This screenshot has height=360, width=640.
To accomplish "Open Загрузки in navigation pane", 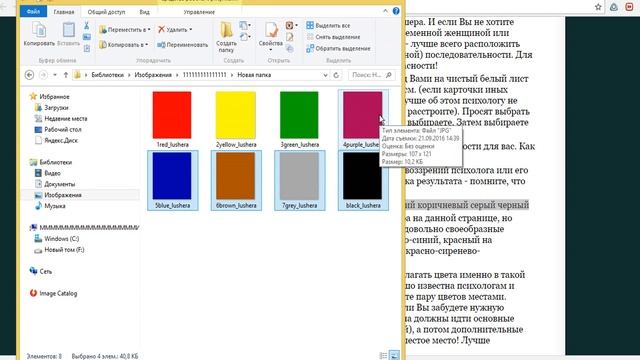I will [x=56, y=108].
